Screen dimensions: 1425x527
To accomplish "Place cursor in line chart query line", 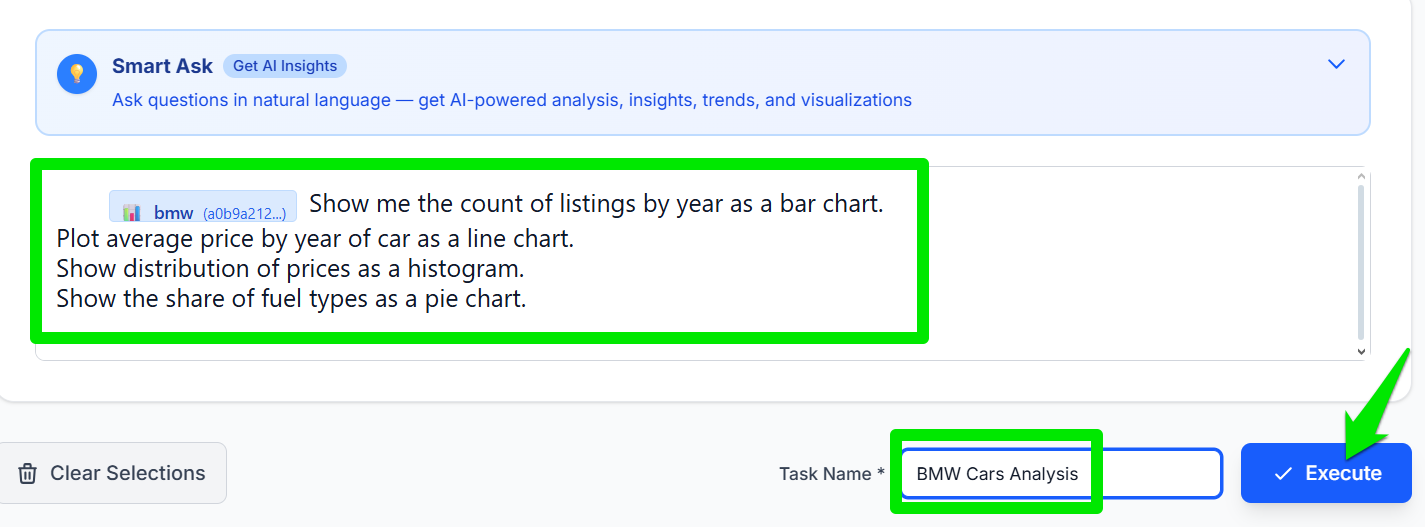I will click(315, 239).
